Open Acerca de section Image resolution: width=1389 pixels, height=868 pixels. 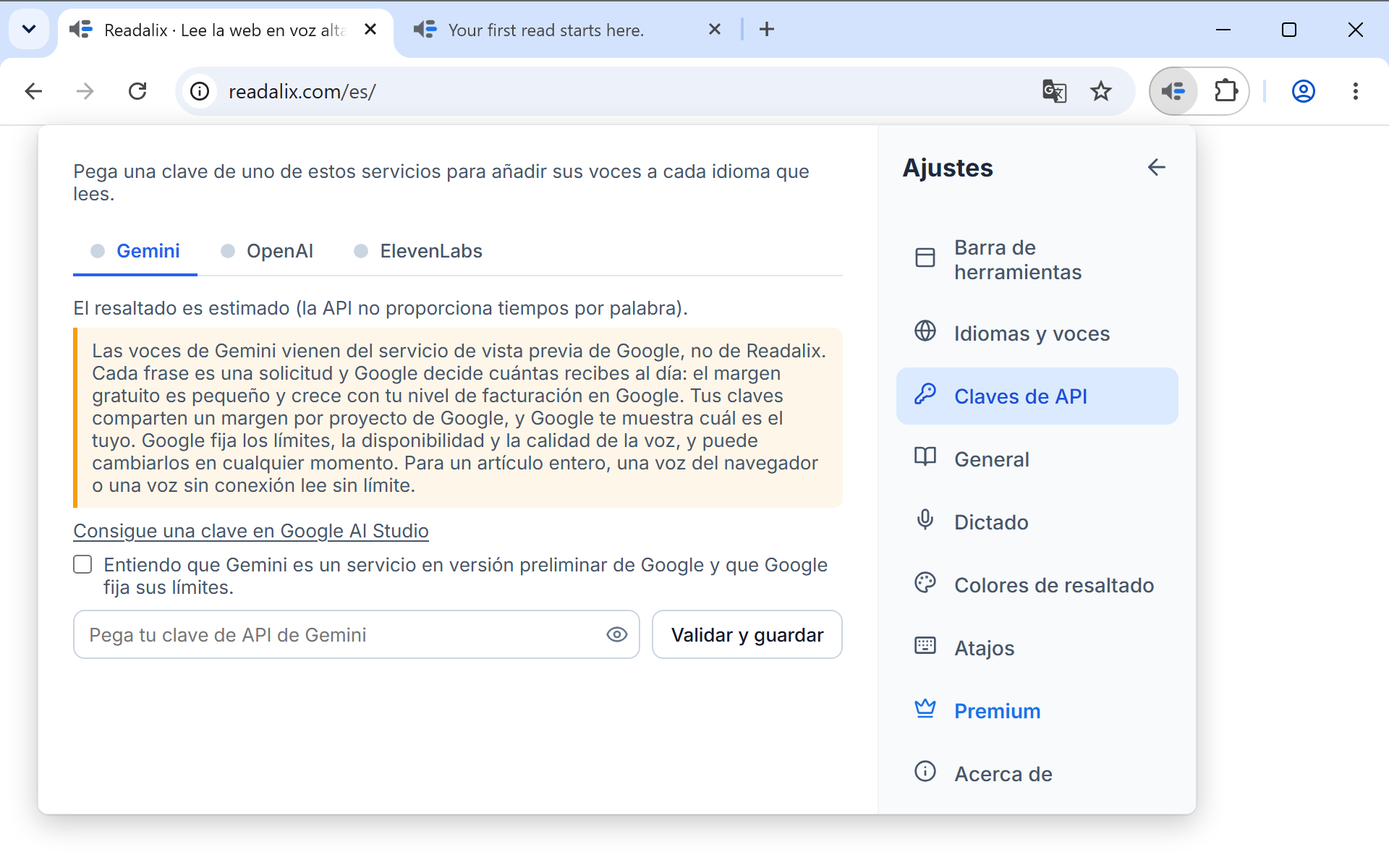click(x=1037, y=773)
